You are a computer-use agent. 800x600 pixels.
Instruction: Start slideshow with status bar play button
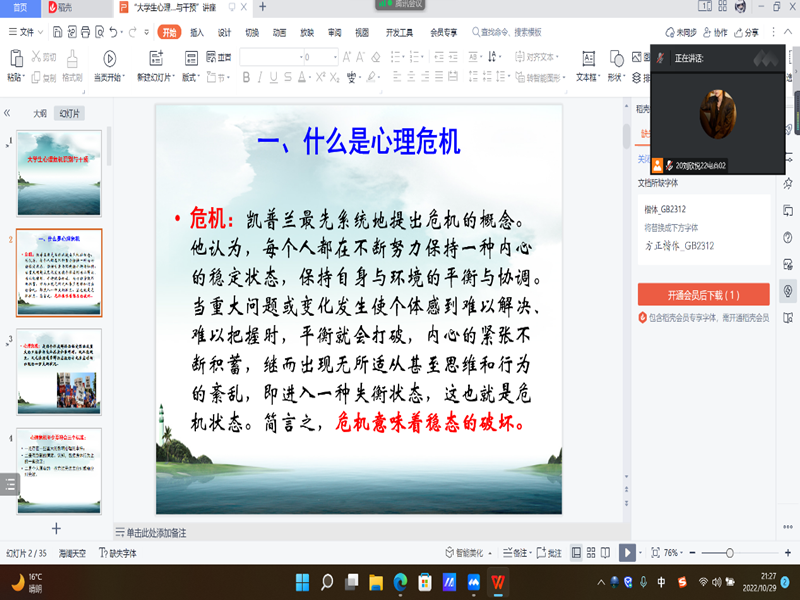(626, 552)
